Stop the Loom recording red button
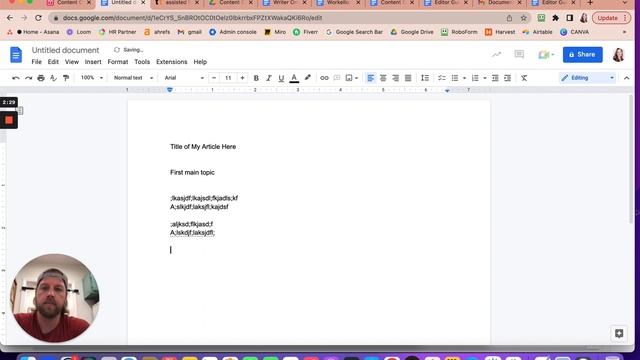 point(9,120)
